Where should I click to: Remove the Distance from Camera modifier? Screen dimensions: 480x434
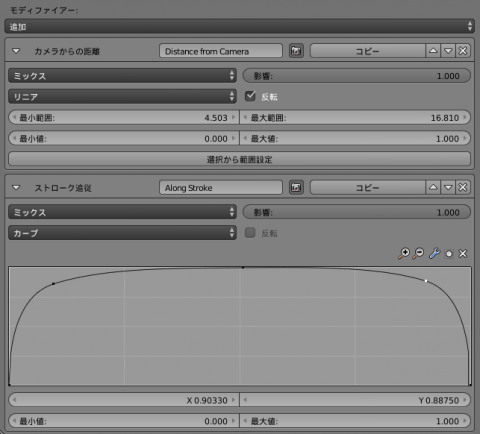click(x=463, y=51)
